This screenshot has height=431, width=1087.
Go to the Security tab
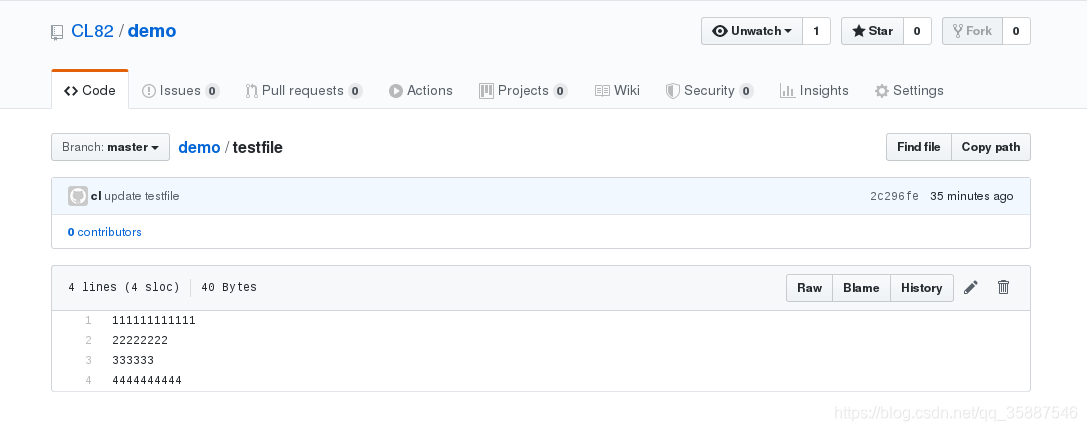click(710, 91)
